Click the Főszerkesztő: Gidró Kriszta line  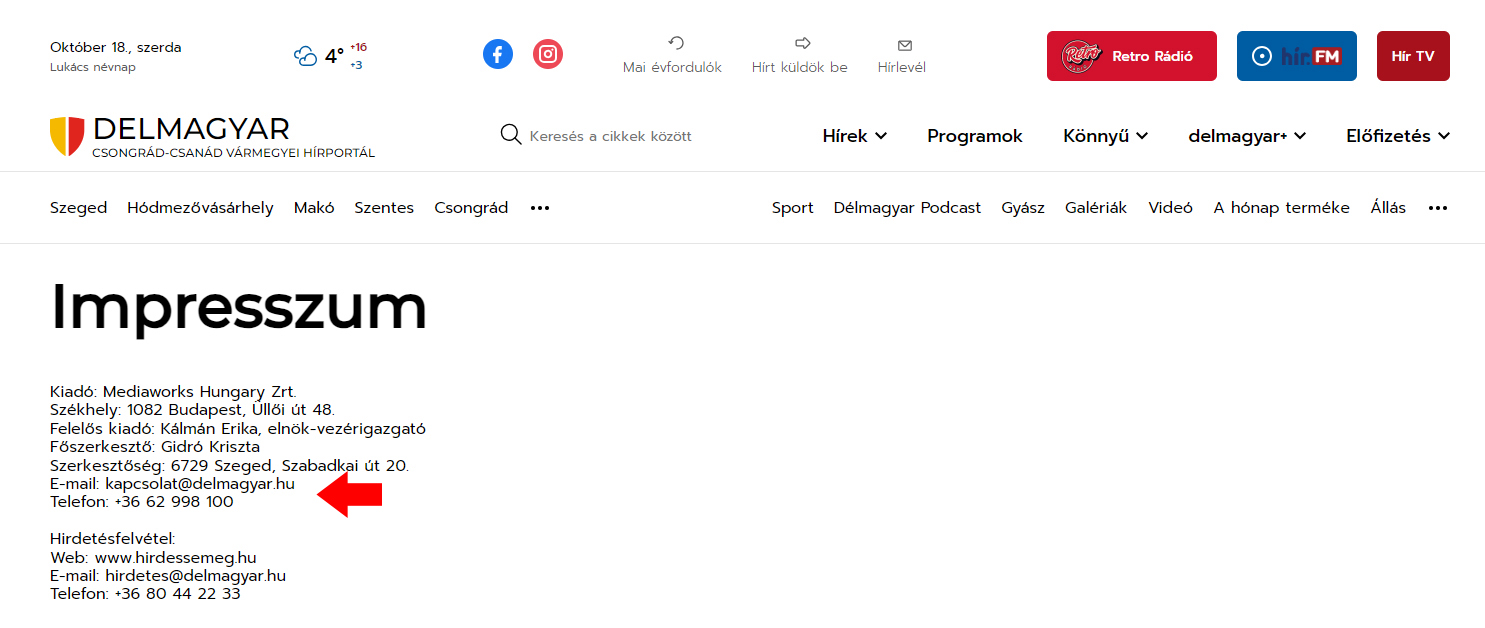pos(155,446)
